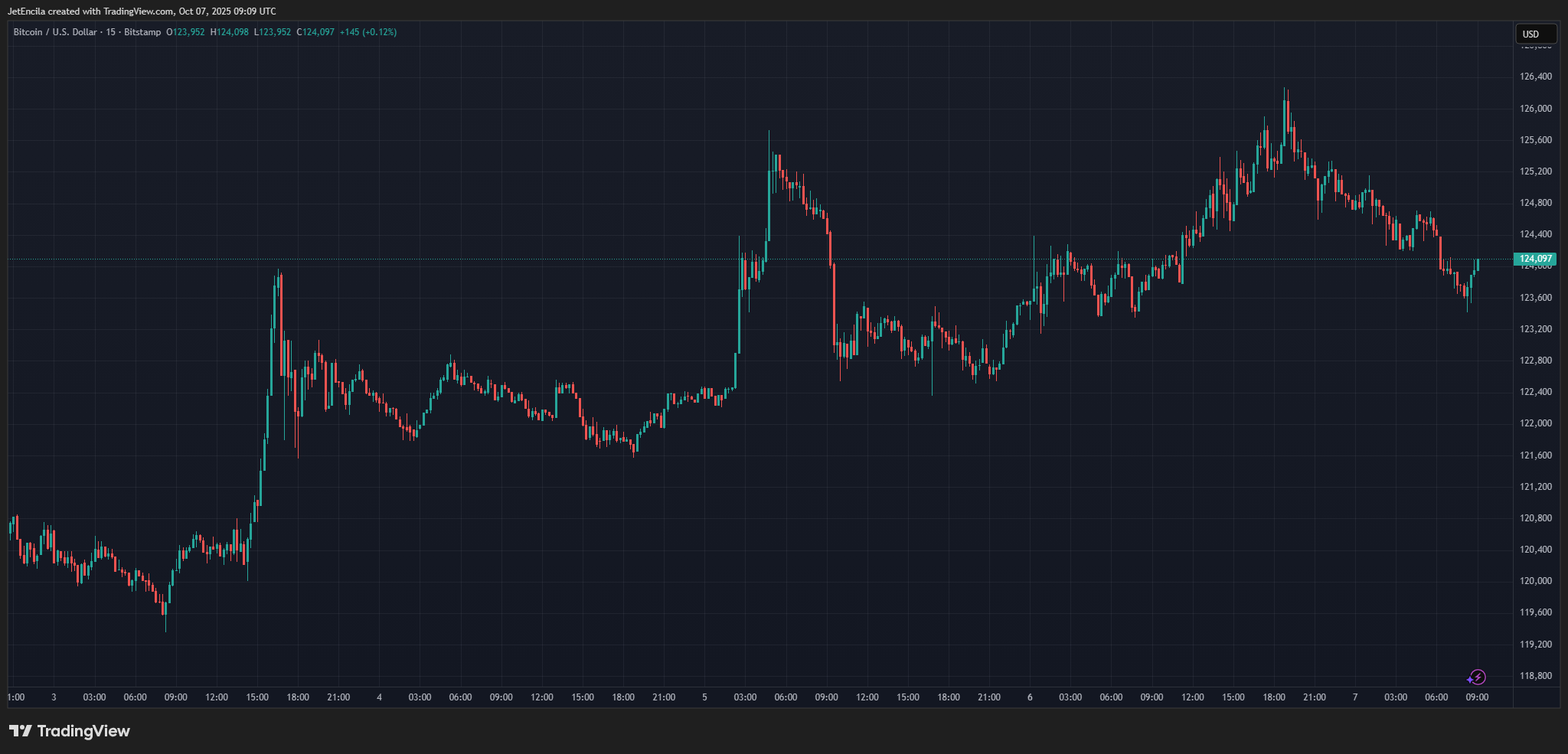Click the TradingView logo in the bottom left
The width and height of the screenshot is (1568, 754).
point(70,731)
